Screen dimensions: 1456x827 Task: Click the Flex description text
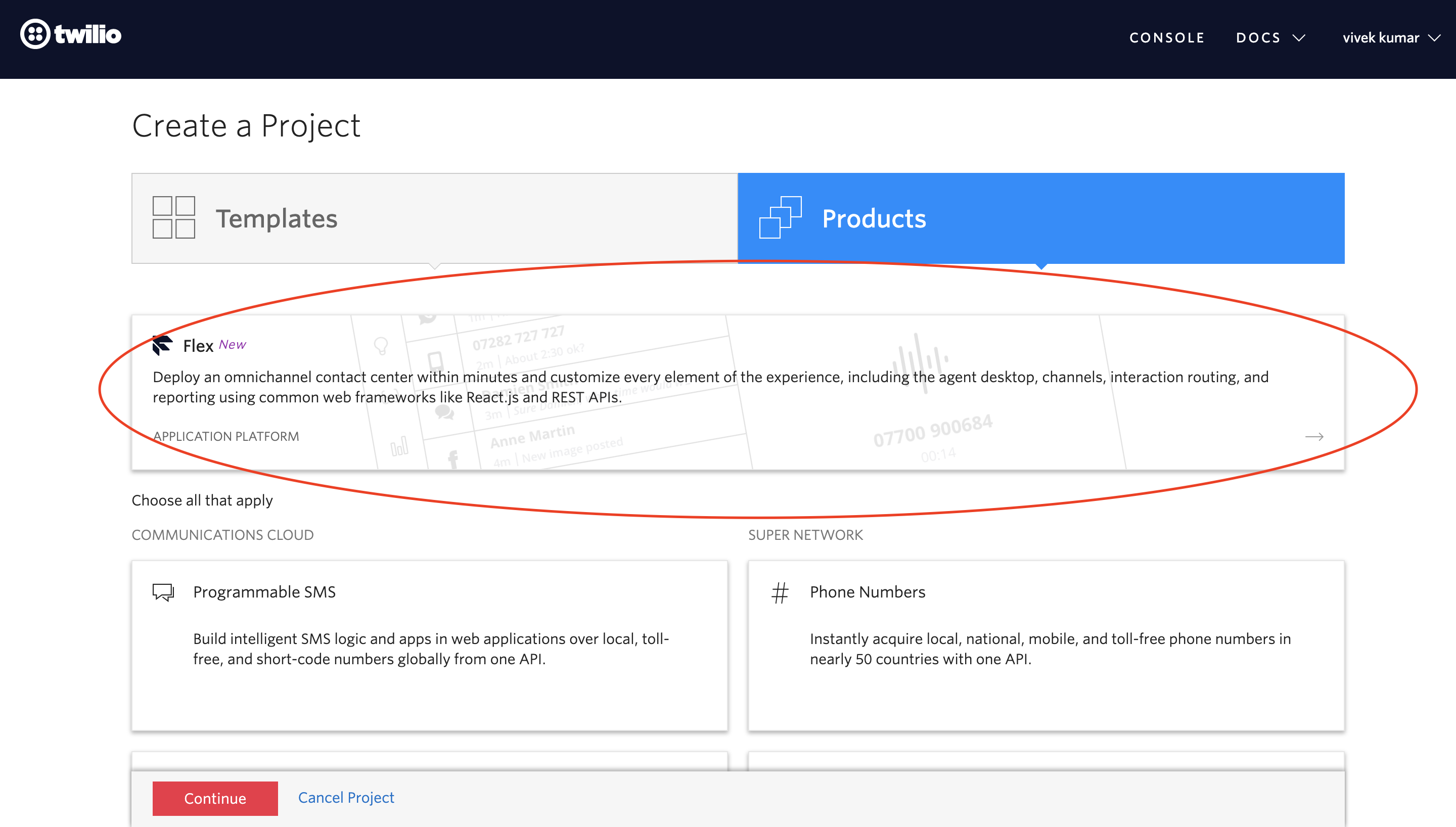pos(710,387)
